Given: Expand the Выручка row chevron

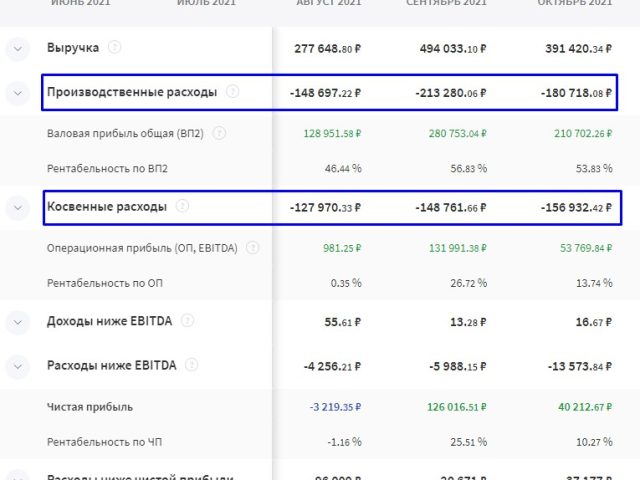Looking at the screenshot, I should point(18,49).
